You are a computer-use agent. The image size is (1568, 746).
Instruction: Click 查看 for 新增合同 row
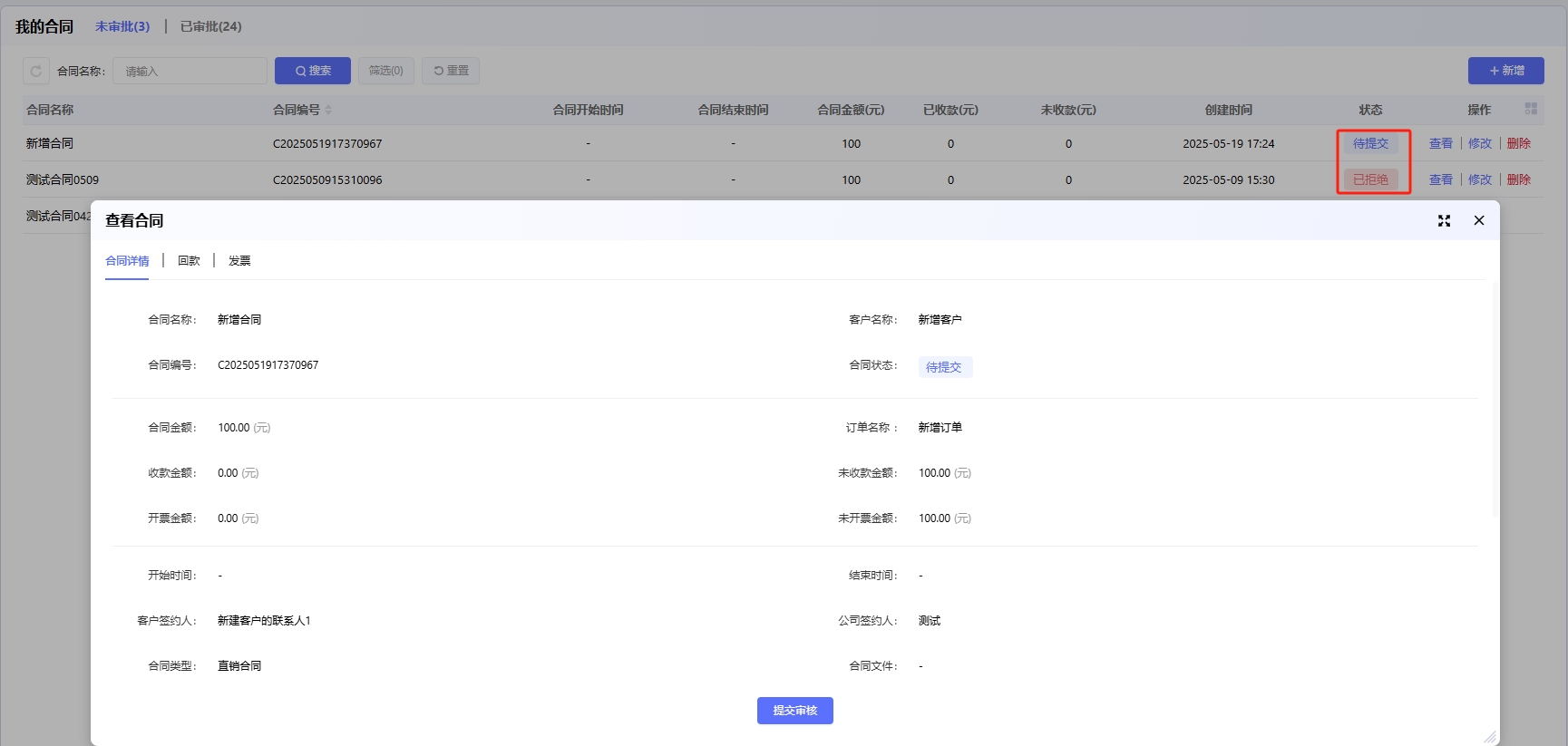click(1440, 143)
